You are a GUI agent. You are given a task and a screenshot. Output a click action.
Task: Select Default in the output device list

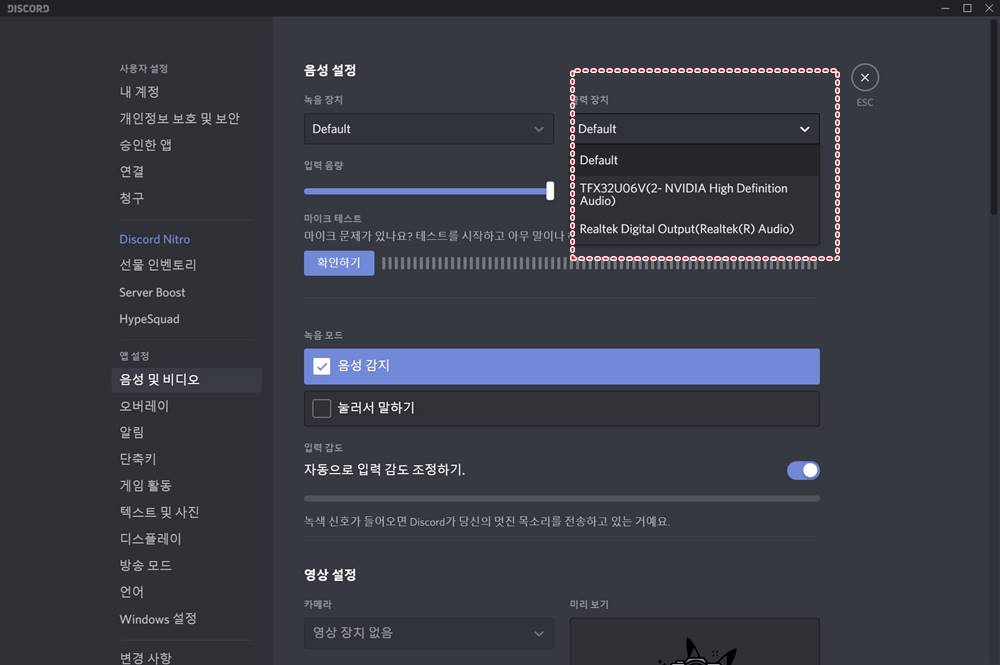694,160
